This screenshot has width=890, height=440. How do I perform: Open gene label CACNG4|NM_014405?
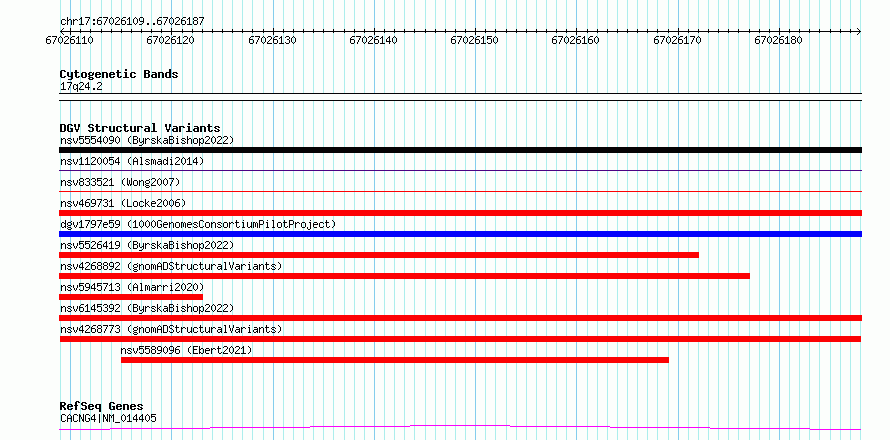108,419
